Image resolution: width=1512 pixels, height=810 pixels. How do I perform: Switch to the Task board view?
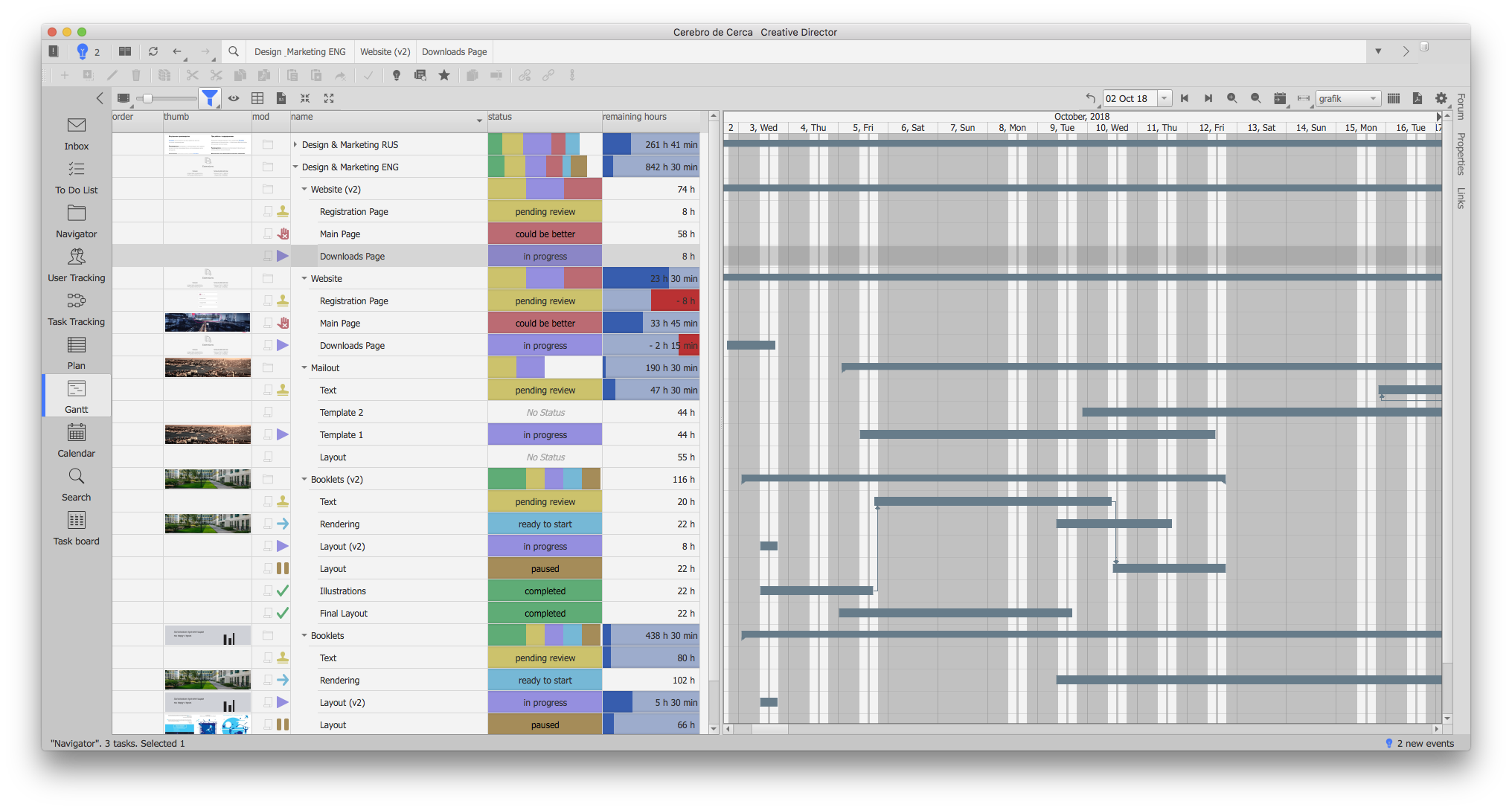[x=76, y=528]
